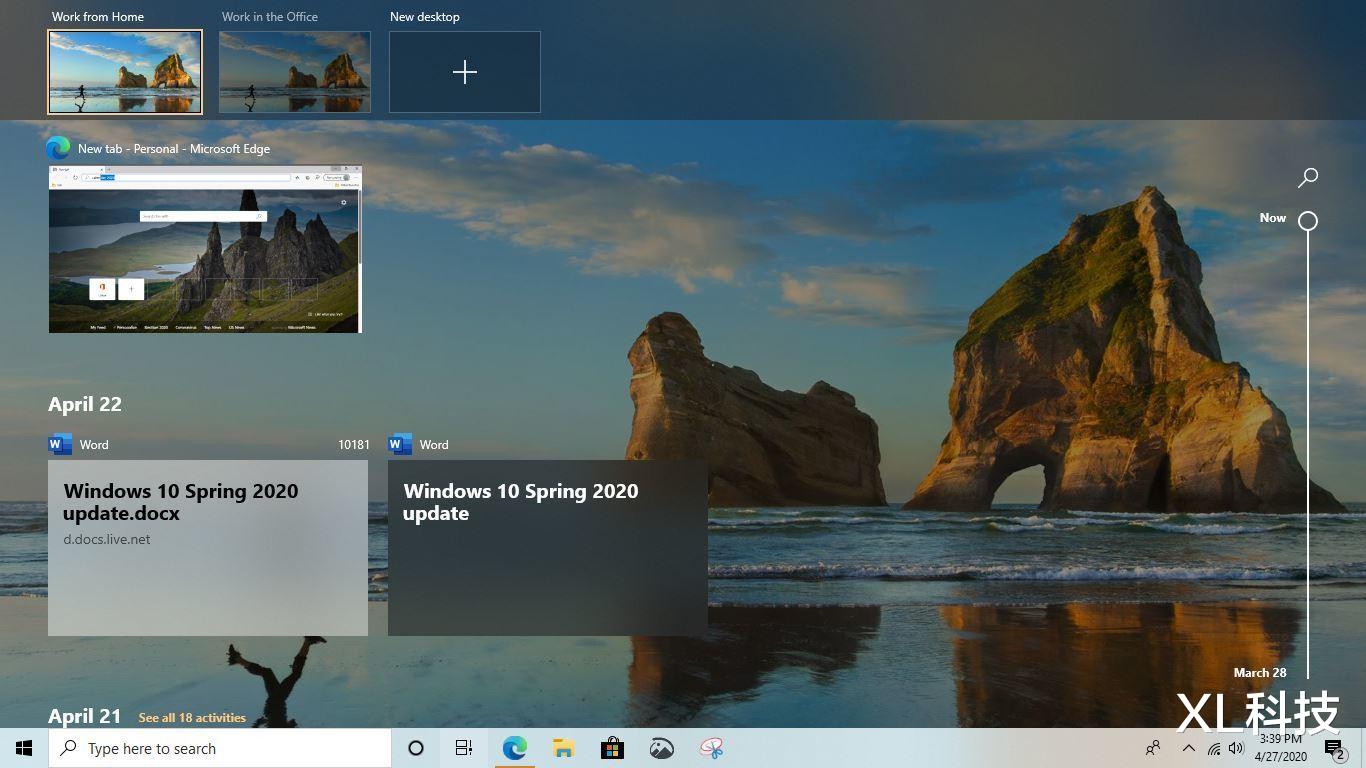Open File Explorer from the taskbar
1366x768 pixels.
click(563, 748)
